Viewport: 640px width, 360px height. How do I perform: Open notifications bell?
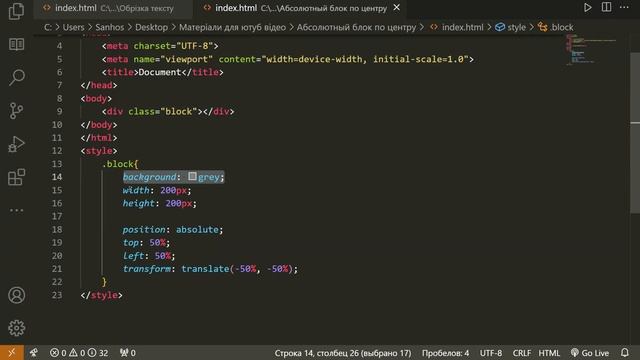click(x=624, y=353)
